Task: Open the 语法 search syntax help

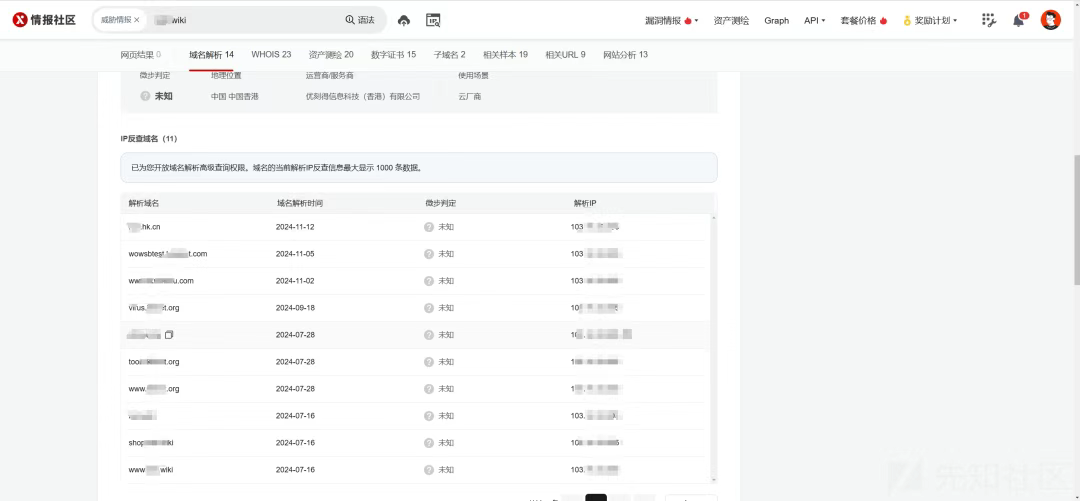Action: click(360, 20)
